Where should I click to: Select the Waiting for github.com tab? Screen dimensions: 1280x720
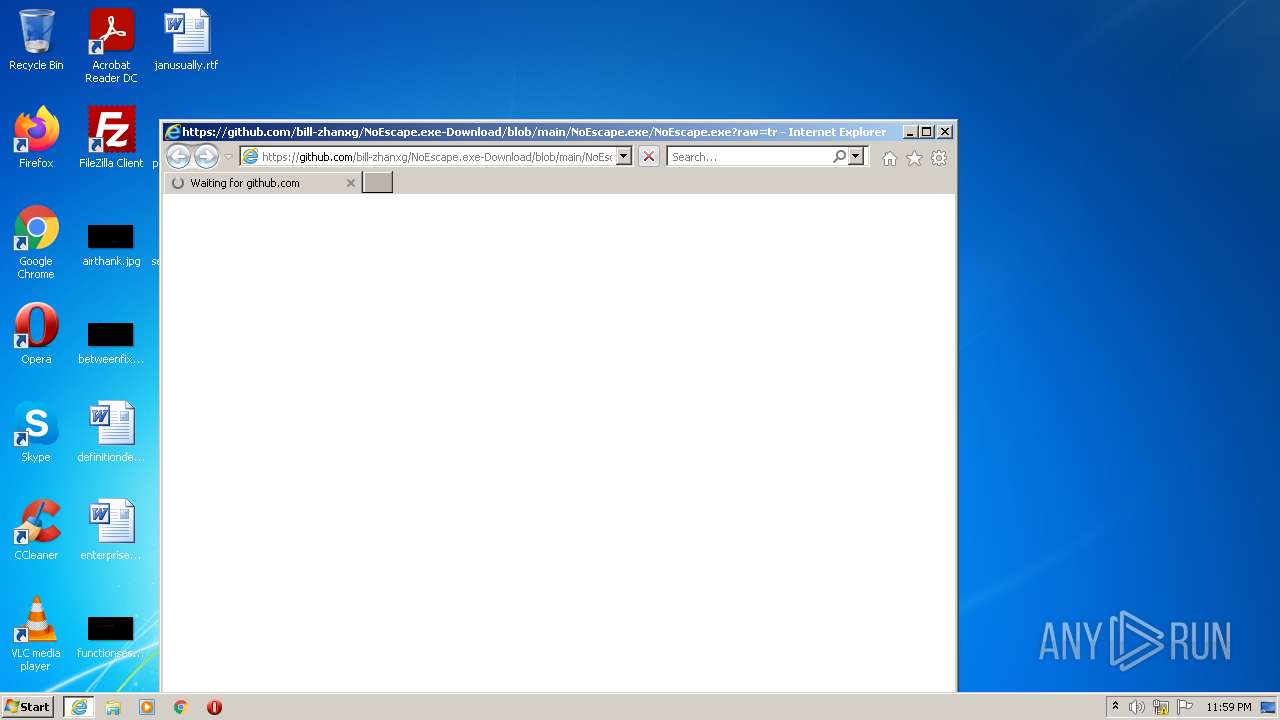click(x=262, y=183)
